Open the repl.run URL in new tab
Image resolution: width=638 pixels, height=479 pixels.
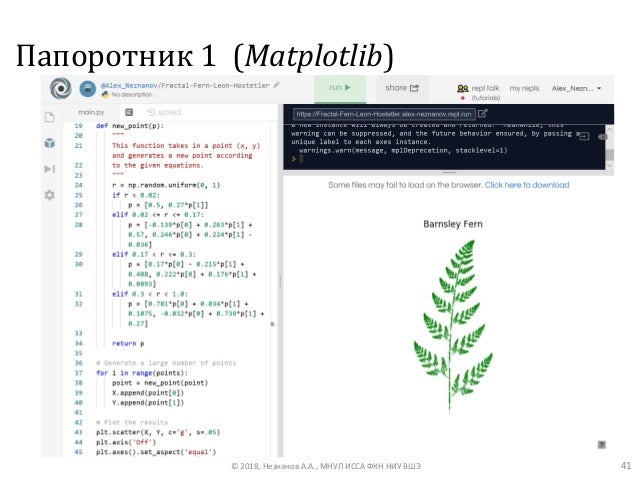(x=483, y=114)
